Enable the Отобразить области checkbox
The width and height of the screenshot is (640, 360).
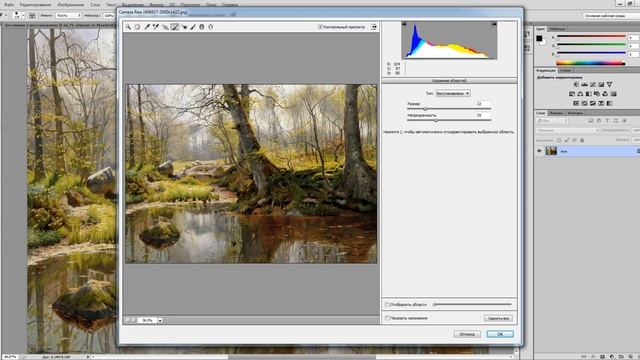[387, 304]
